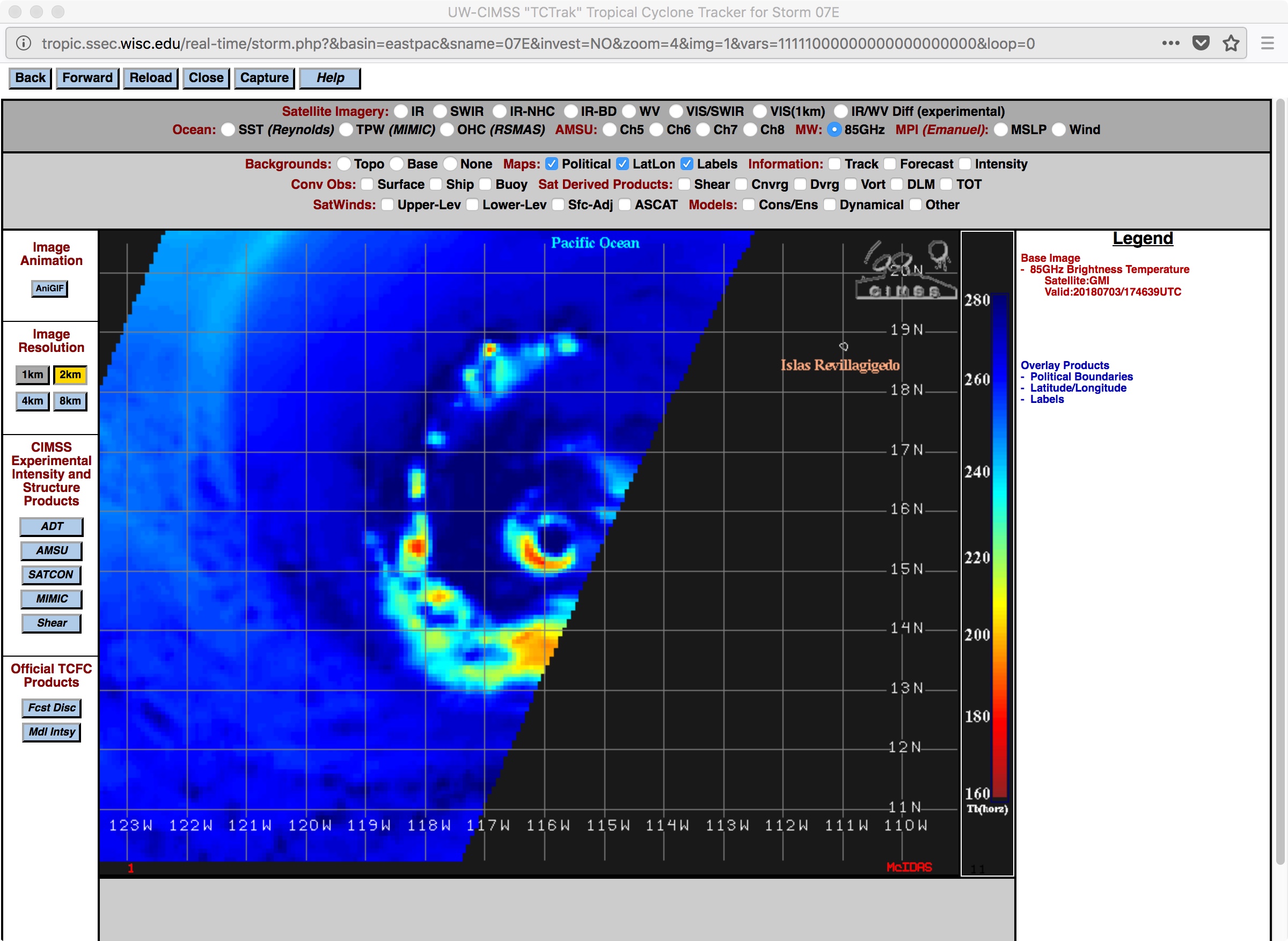Screen dimensions: 1288x941
Task: Enable Vort derived product checkbox
Action: (851, 185)
